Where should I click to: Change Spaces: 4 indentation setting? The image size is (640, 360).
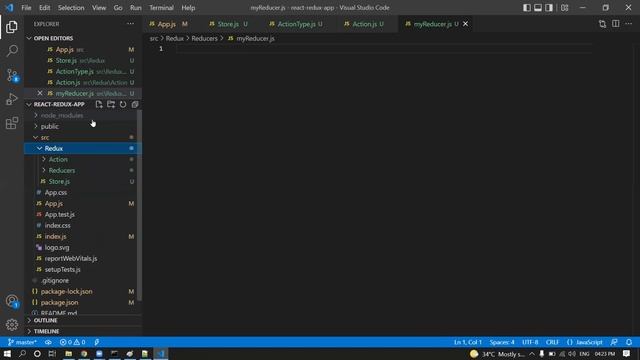tap(502, 342)
